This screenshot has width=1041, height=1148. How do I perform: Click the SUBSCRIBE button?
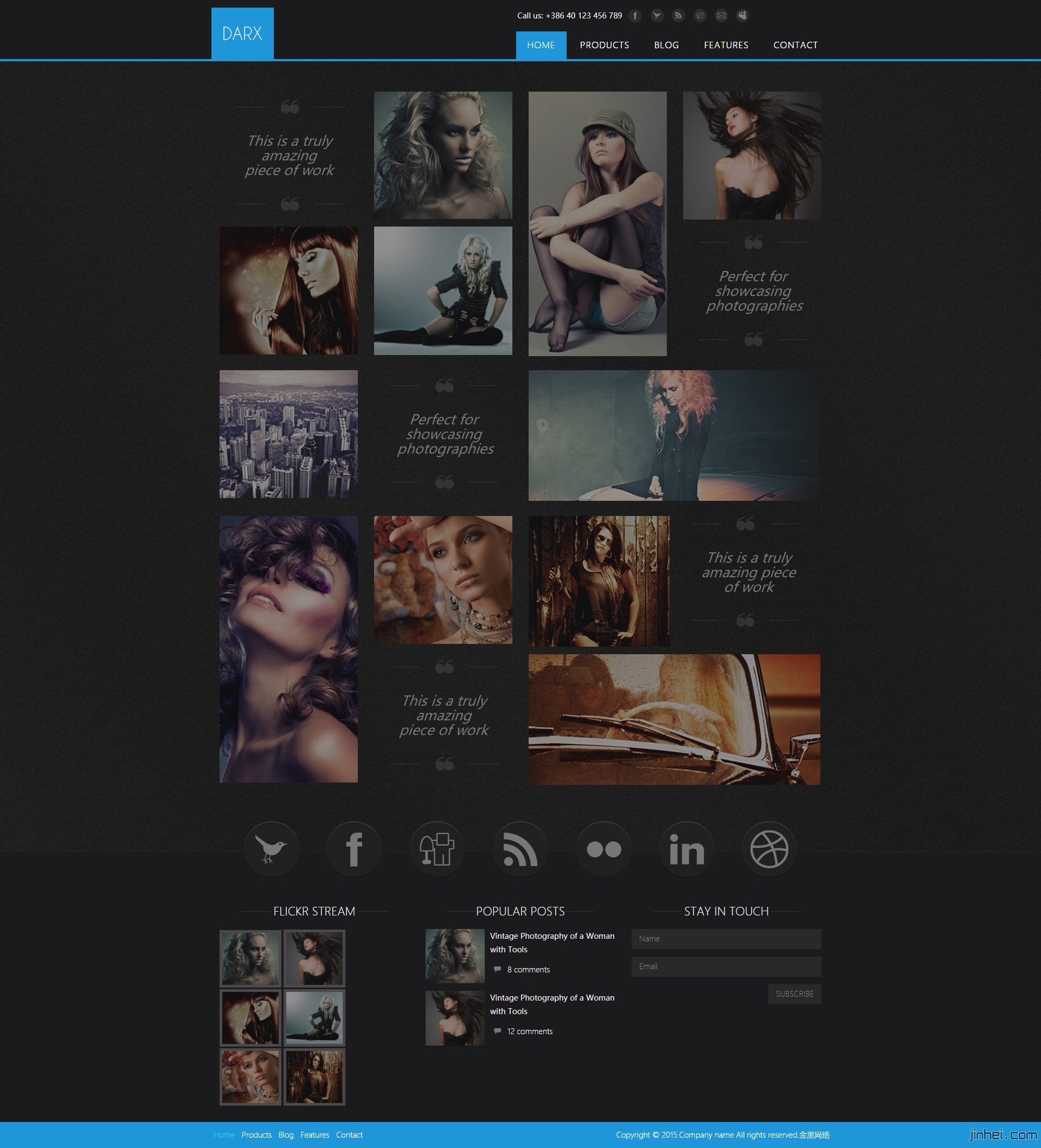tap(794, 994)
